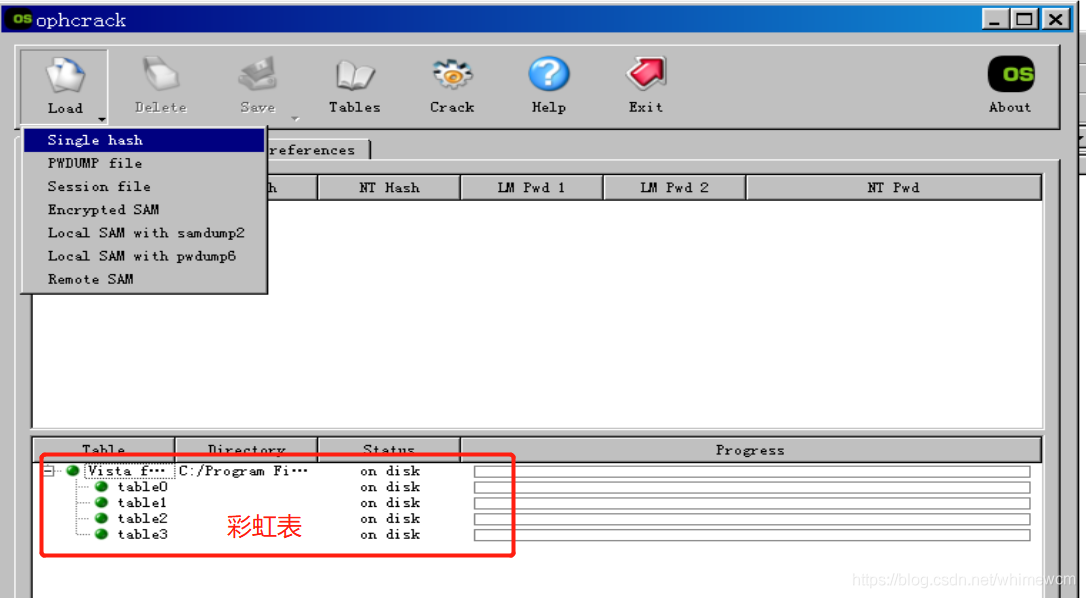Screen dimensions: 1086x598
Task: Click the Save toolbar icon
Action: (x=258, y=74)
